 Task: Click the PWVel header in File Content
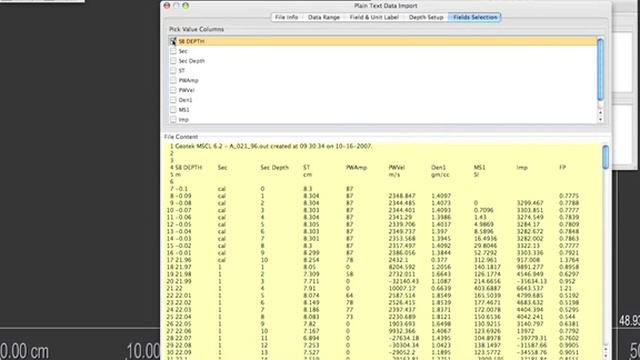(x=396, y=168)
